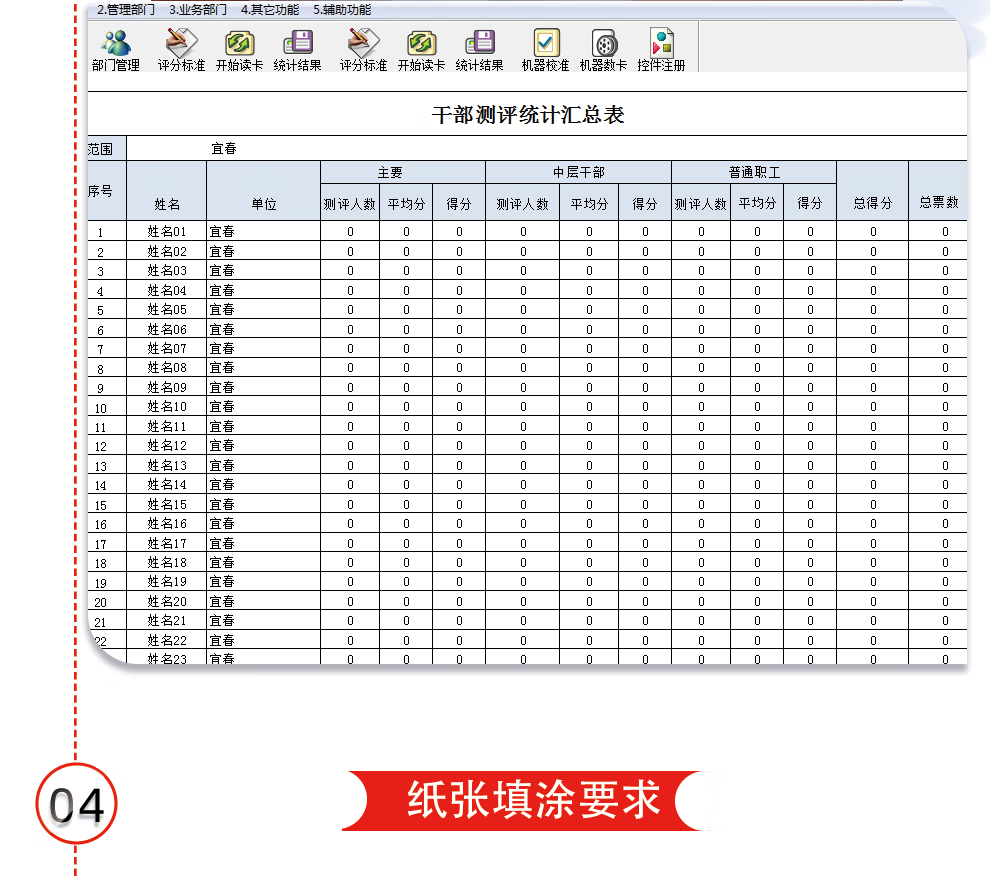Image resolution: width=990 pixels, height=877 pixels.
Task: Click the second 统计结果 icon in the toolbar
Action: click(x=479, y=45)
